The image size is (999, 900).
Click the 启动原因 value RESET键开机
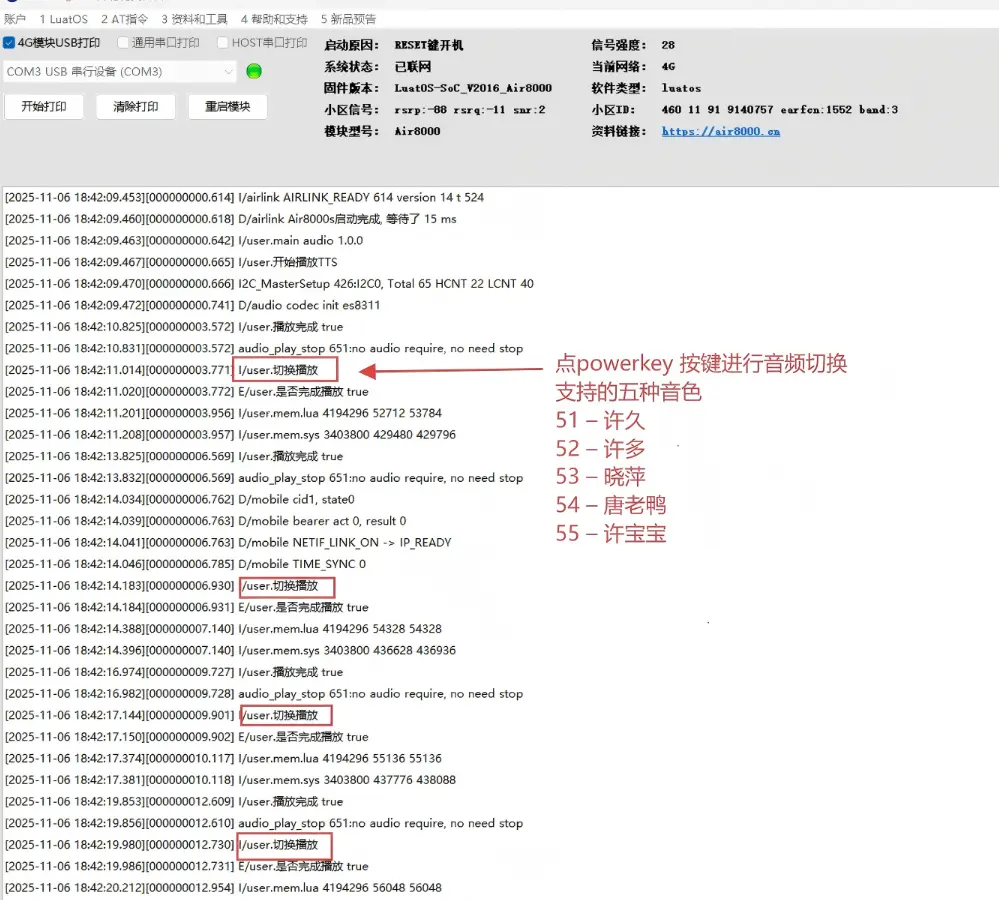(x=429, y=45)
